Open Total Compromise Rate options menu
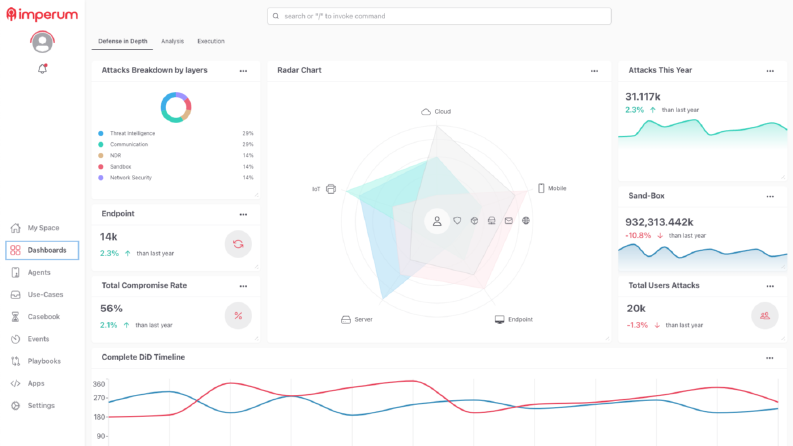Image resolution: width=793 pixels, height=446 pixels. pyautogui.click(x=243, y=286)
